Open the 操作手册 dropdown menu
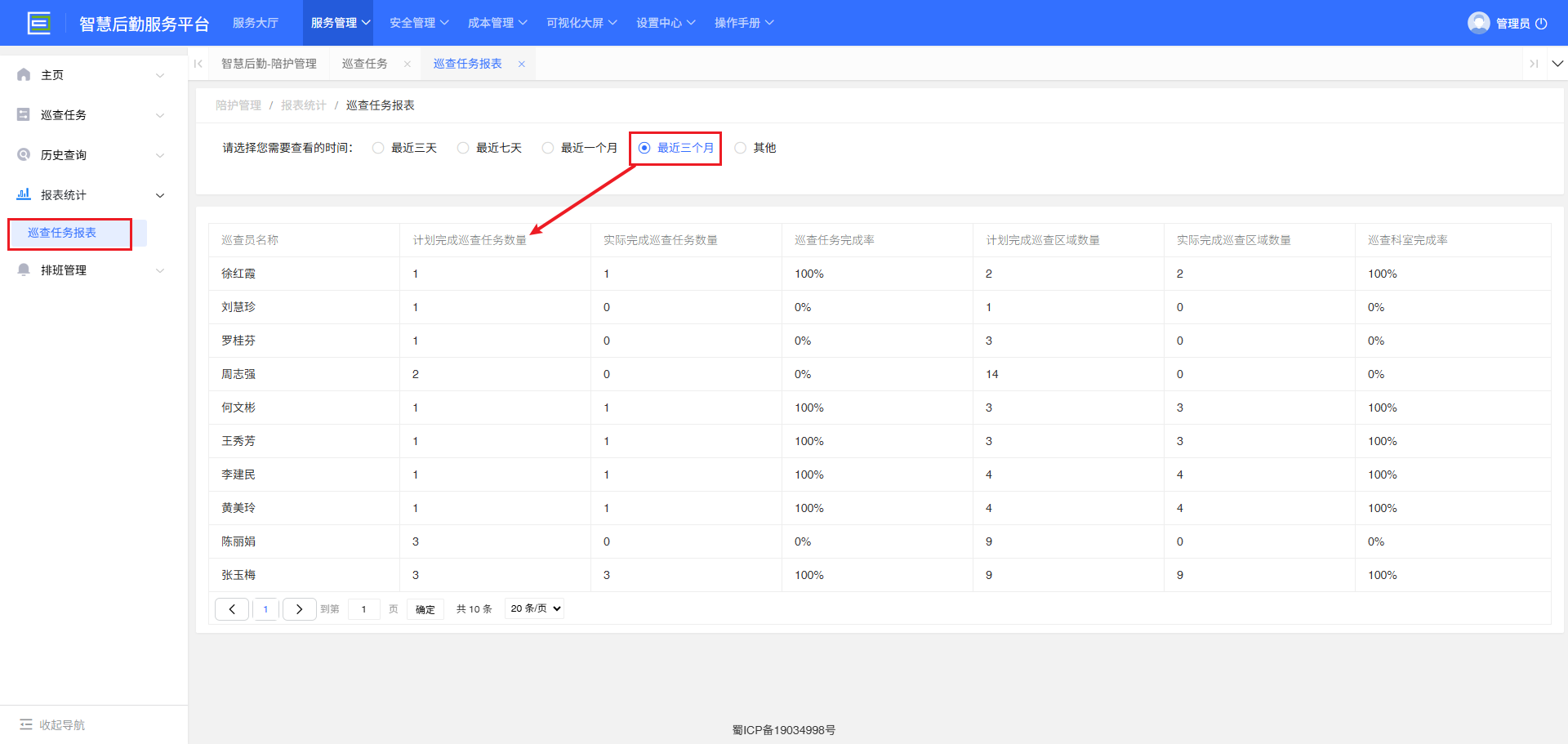Screen dimensions: 1568x744 click(x=744, y=23)
